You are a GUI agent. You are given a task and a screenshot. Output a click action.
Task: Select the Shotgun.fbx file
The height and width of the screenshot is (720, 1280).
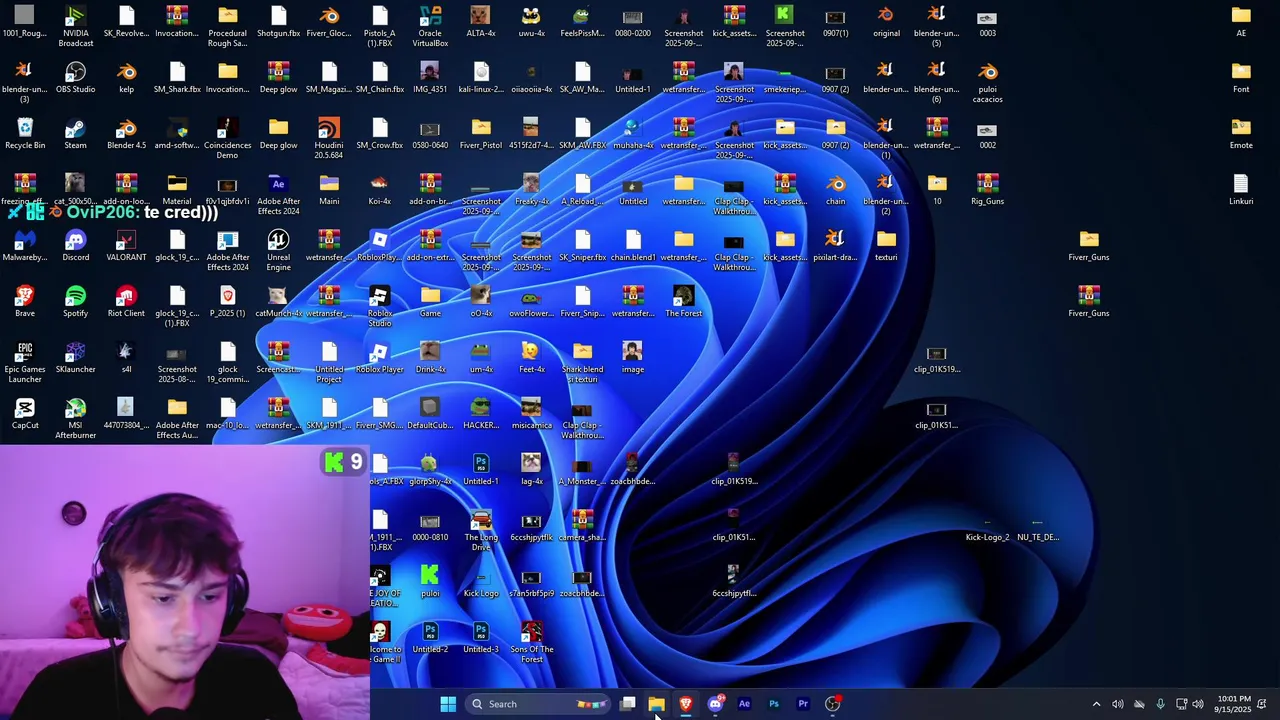coord(278,21)
